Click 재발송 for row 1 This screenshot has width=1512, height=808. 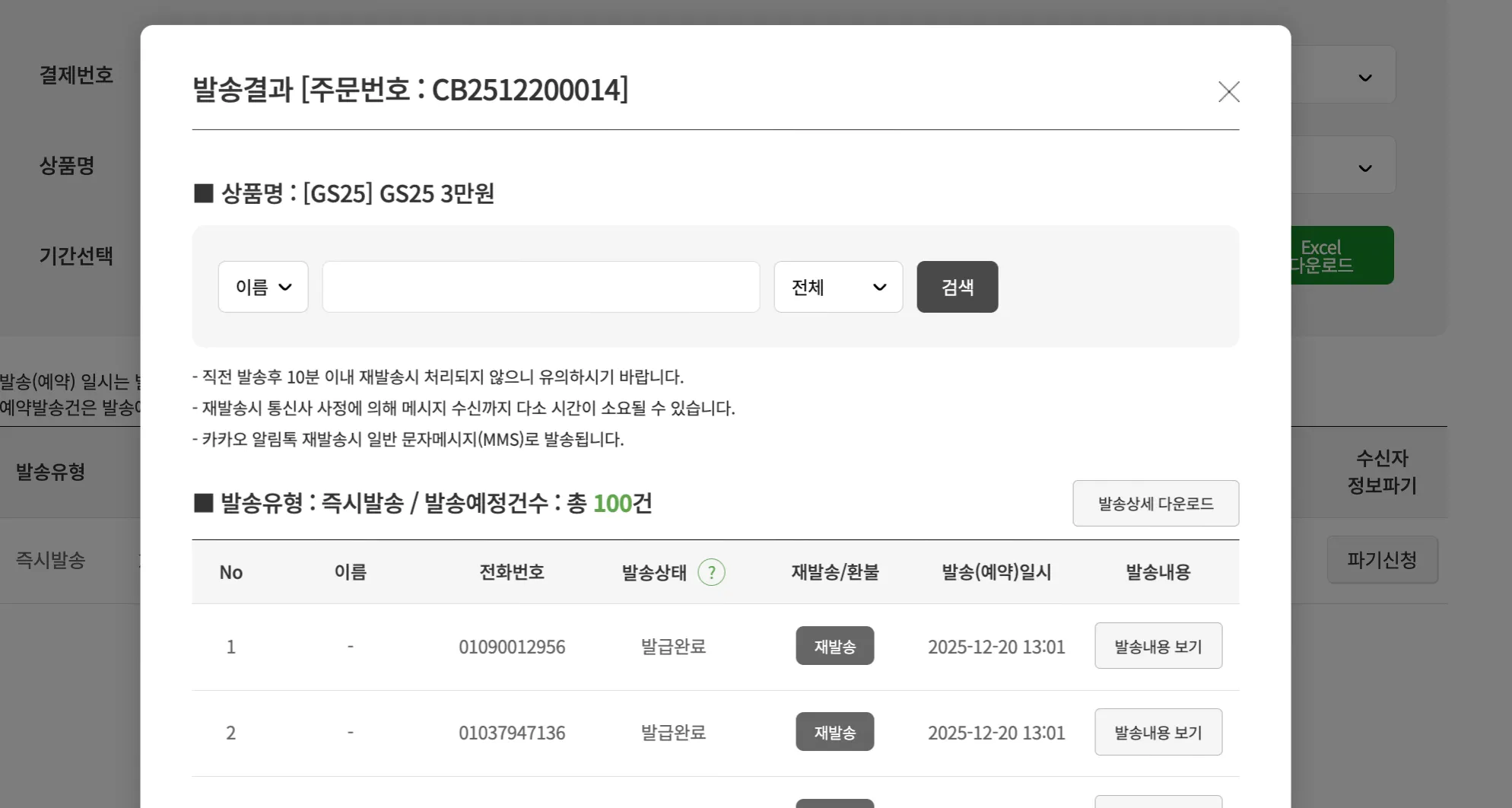(834, 646)
